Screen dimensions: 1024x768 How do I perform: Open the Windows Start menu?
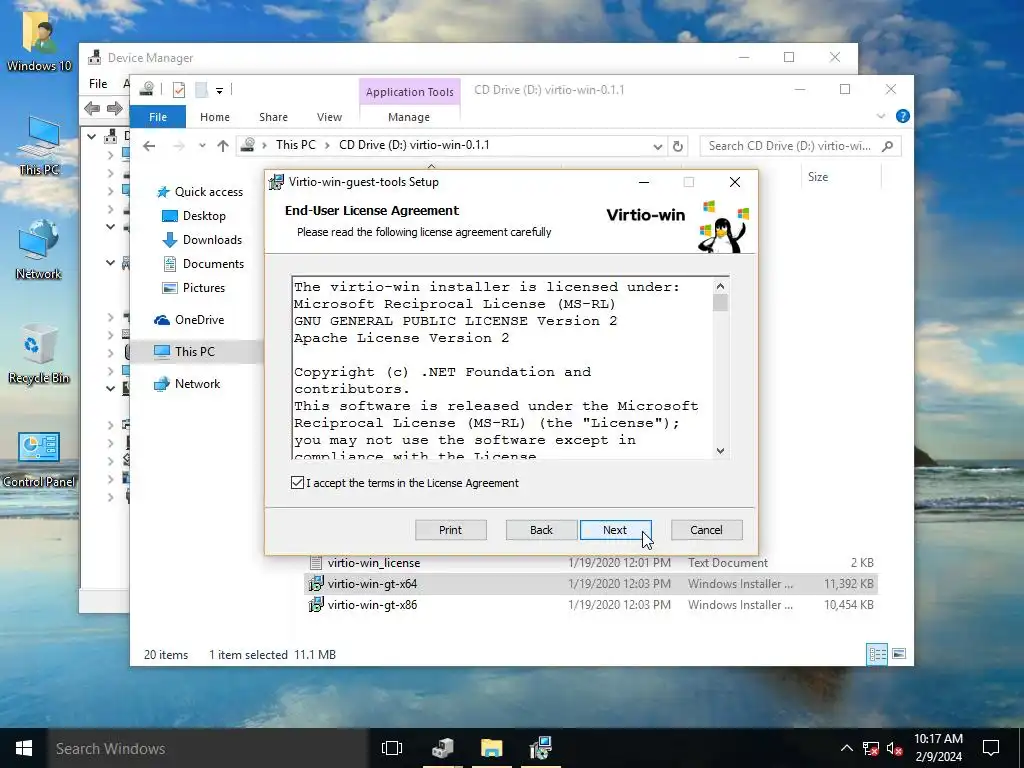pos(24,748)
